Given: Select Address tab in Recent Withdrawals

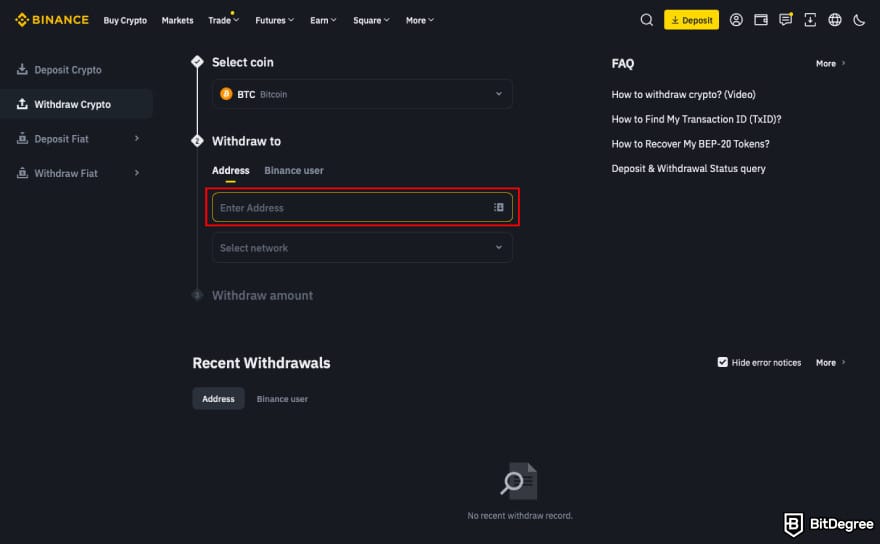Looking at the screenshot, I should (x=218, y=399).
